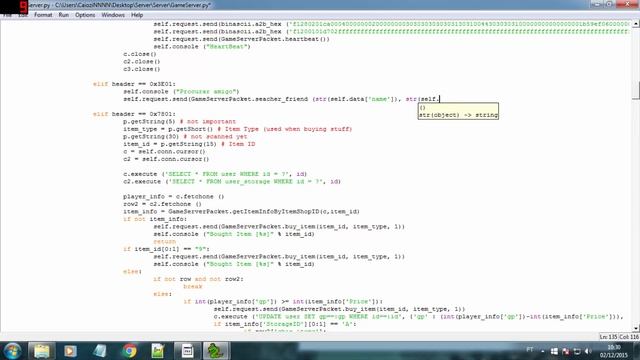Open the white window app in taskbar

click(187, 351)
